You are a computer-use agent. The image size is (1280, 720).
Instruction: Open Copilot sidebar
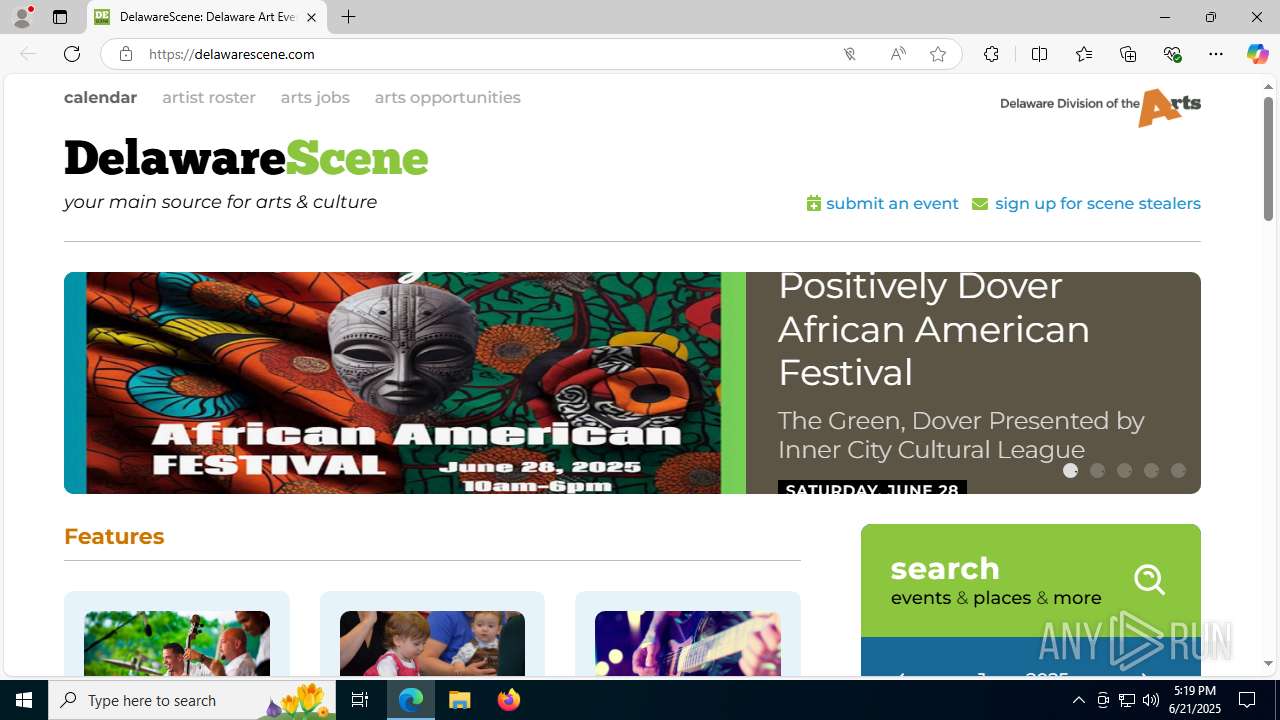1257,54
